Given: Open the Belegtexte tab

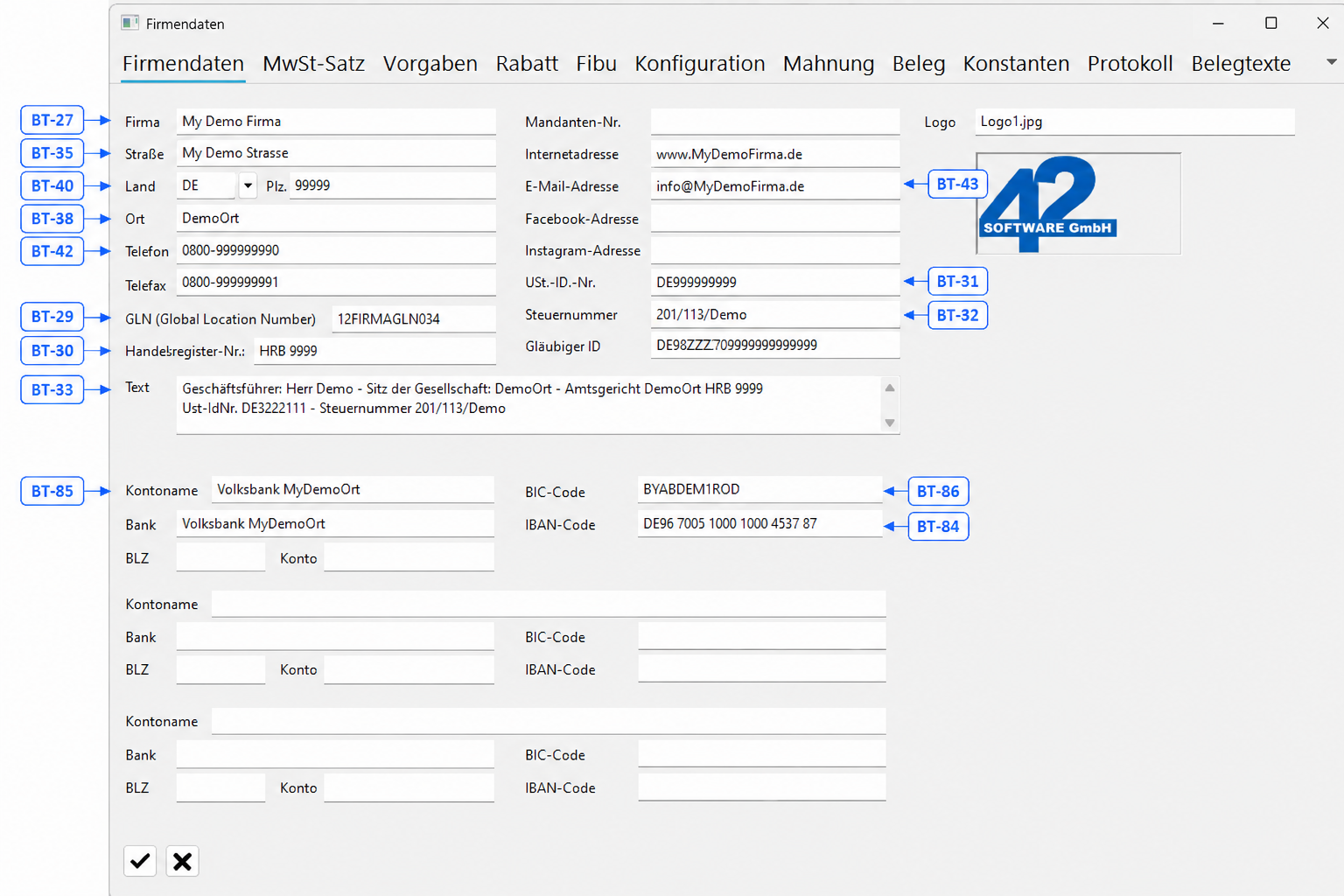Looking at the screenshot, I should [1241, 64].
